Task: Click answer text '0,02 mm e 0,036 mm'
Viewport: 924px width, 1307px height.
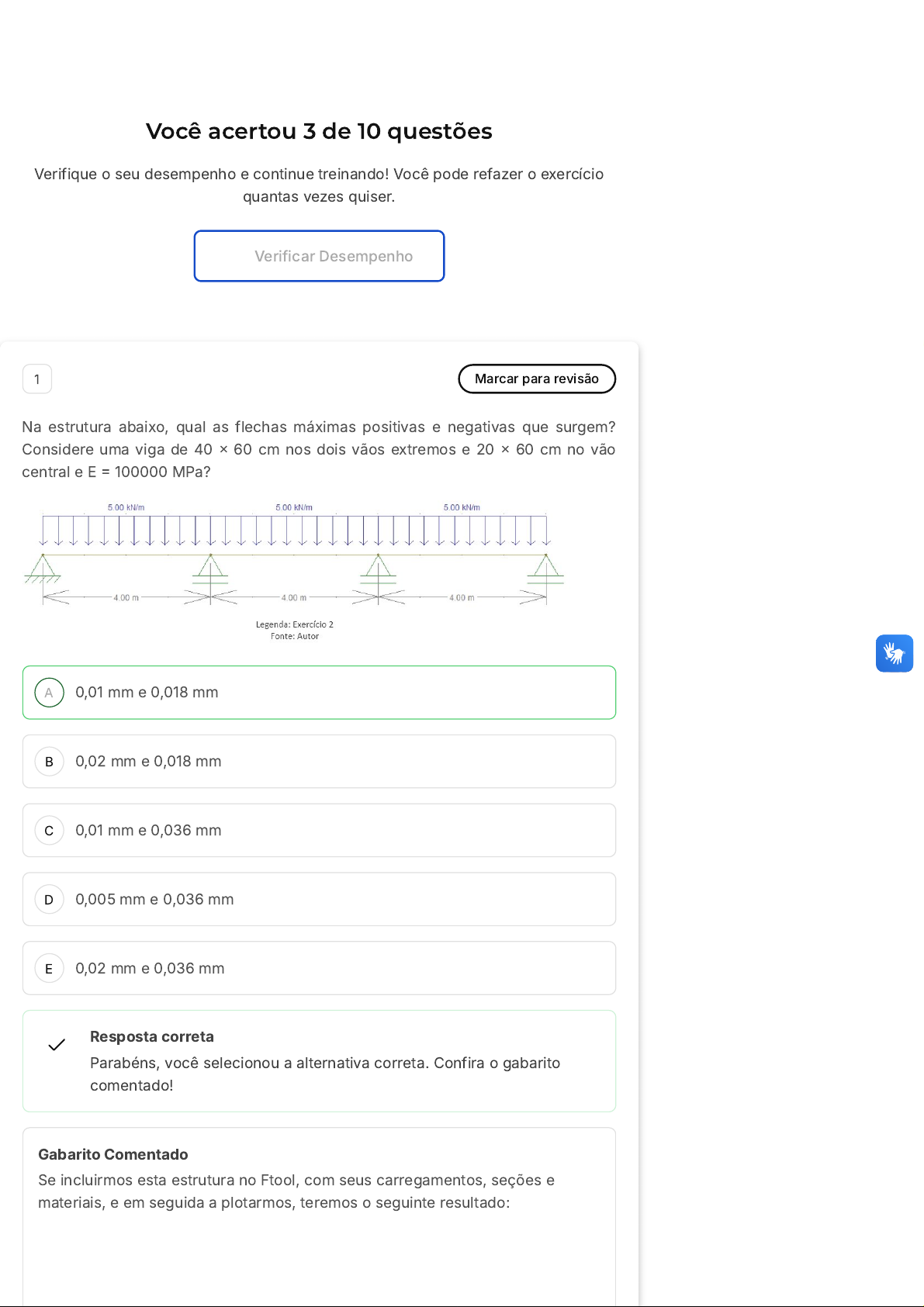Action: (150, 969)
